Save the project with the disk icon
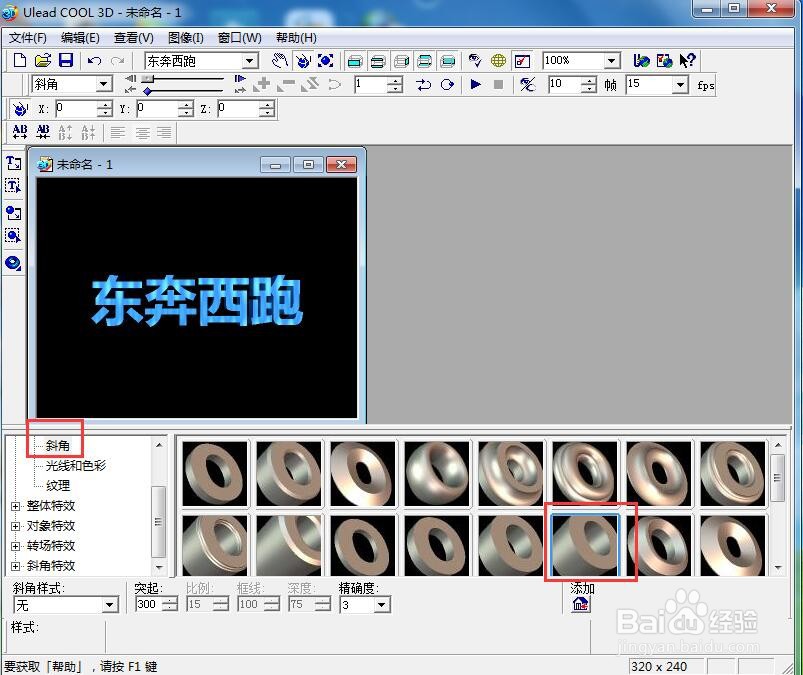 pos(66,60)
